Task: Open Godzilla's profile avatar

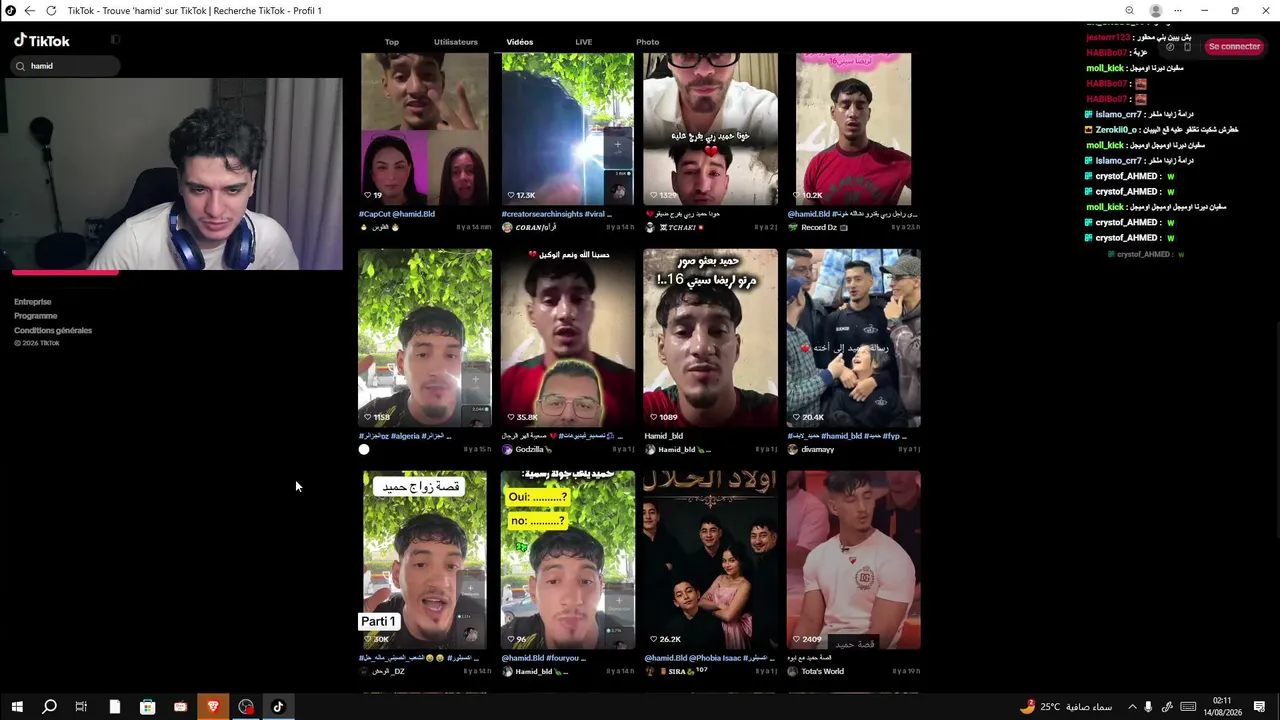Action: click(507, 450)
